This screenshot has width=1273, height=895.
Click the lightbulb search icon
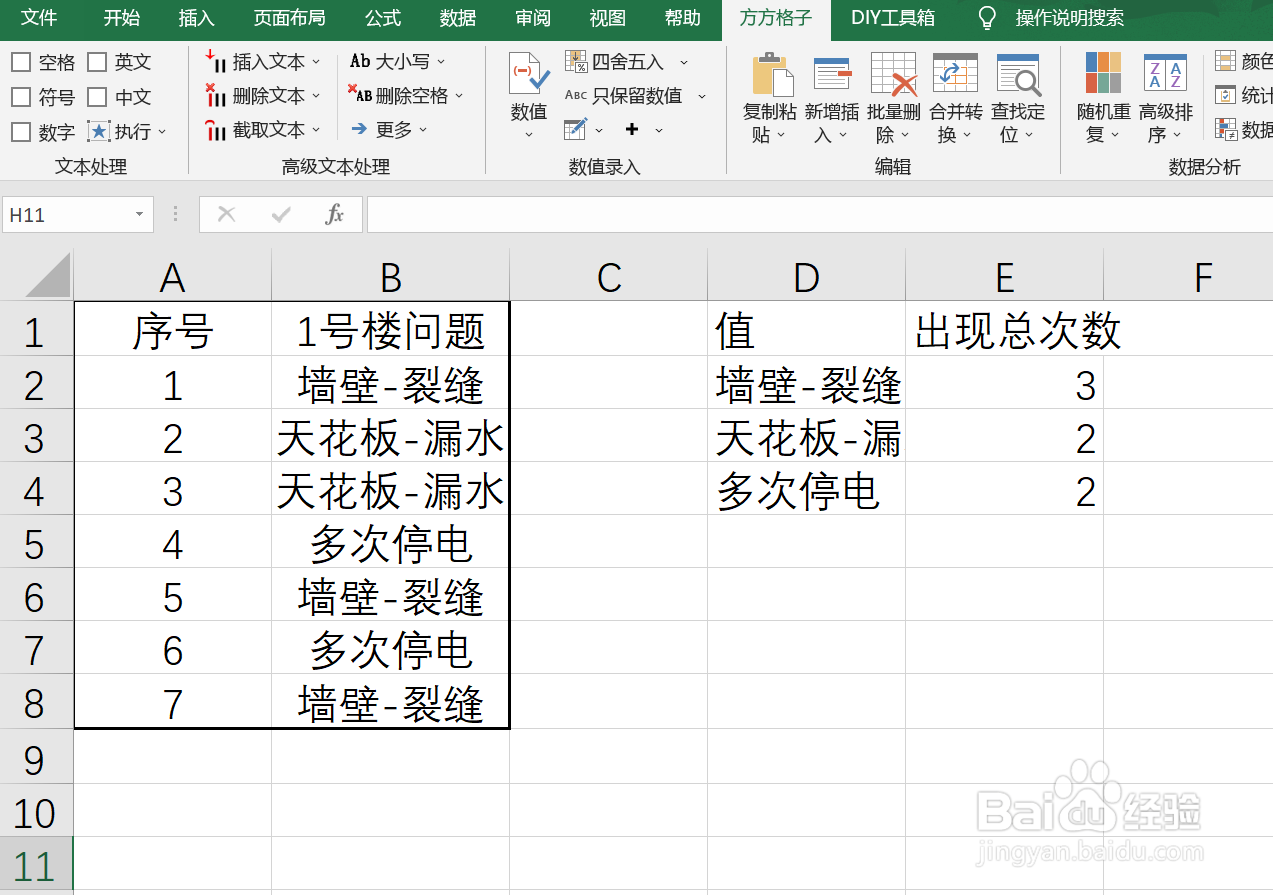pos(987,18)
